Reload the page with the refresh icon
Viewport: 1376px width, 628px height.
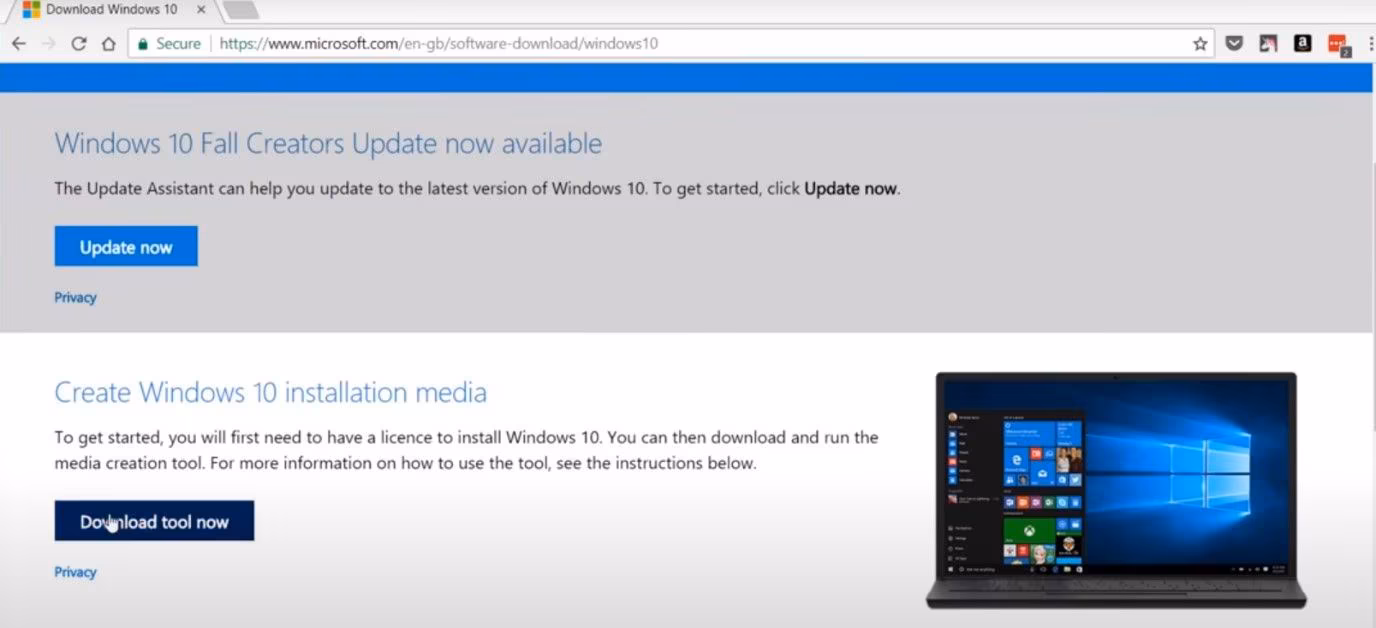(79, 44)
